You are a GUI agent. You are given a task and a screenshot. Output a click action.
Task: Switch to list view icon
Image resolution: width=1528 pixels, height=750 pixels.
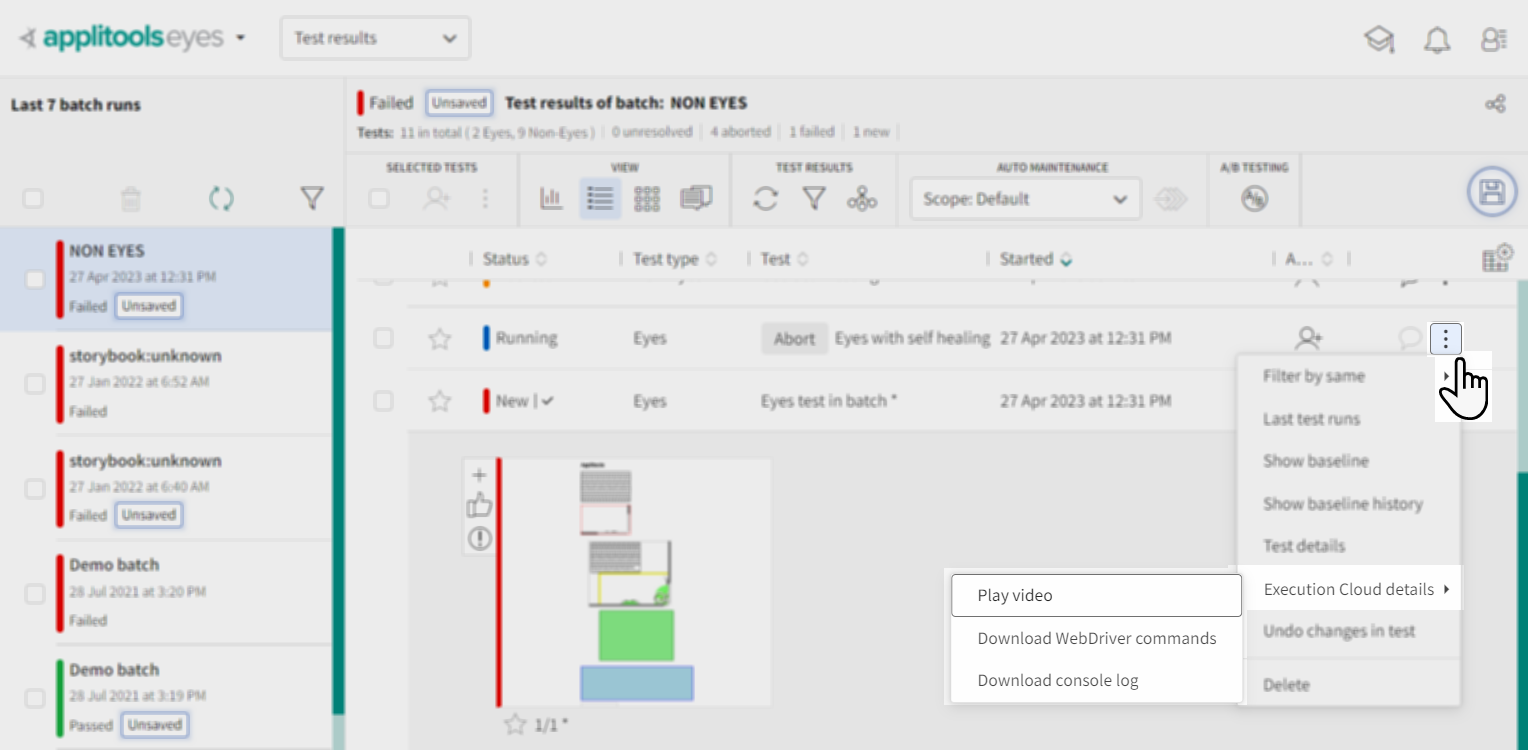pos(600,199)
